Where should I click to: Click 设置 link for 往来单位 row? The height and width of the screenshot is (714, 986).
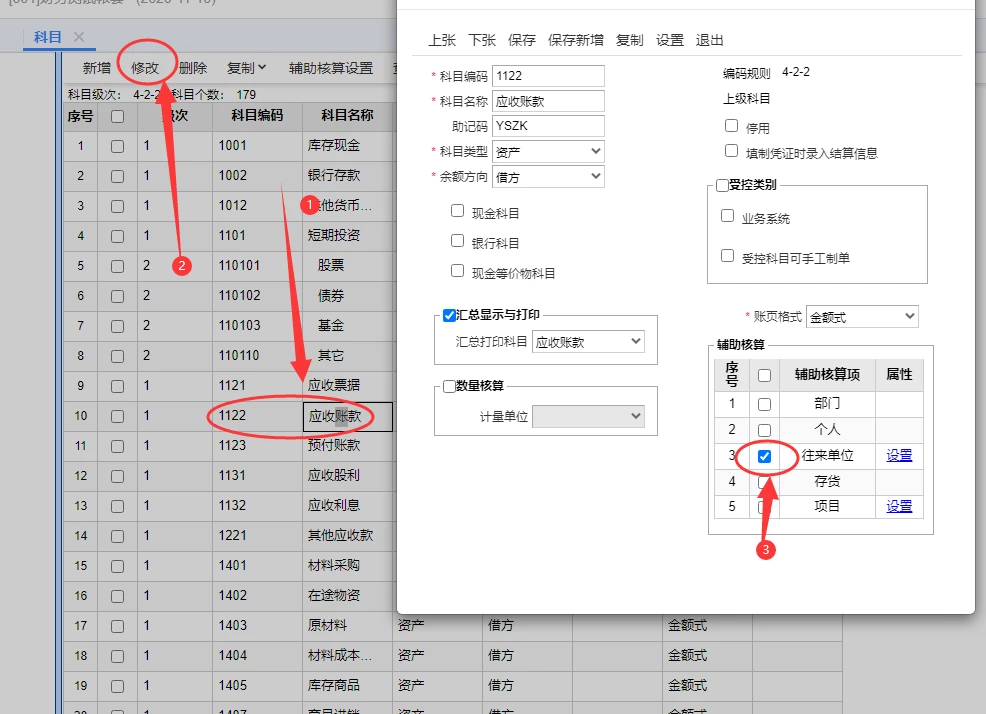tap(899, 455)
